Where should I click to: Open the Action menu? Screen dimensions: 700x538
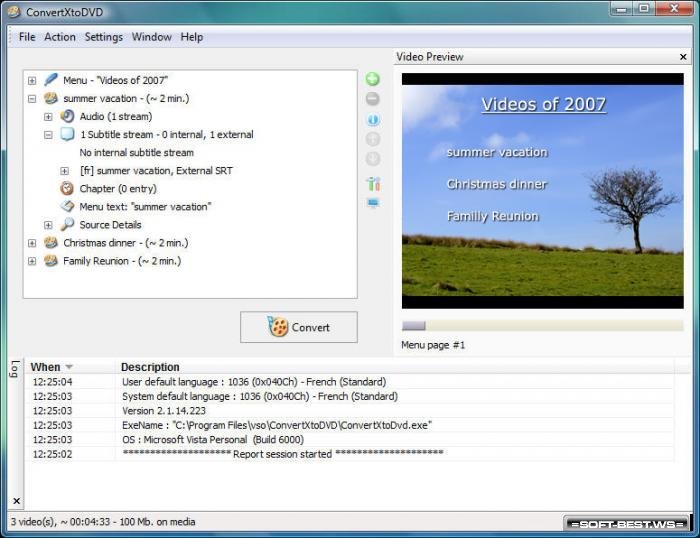click(60, 37)
